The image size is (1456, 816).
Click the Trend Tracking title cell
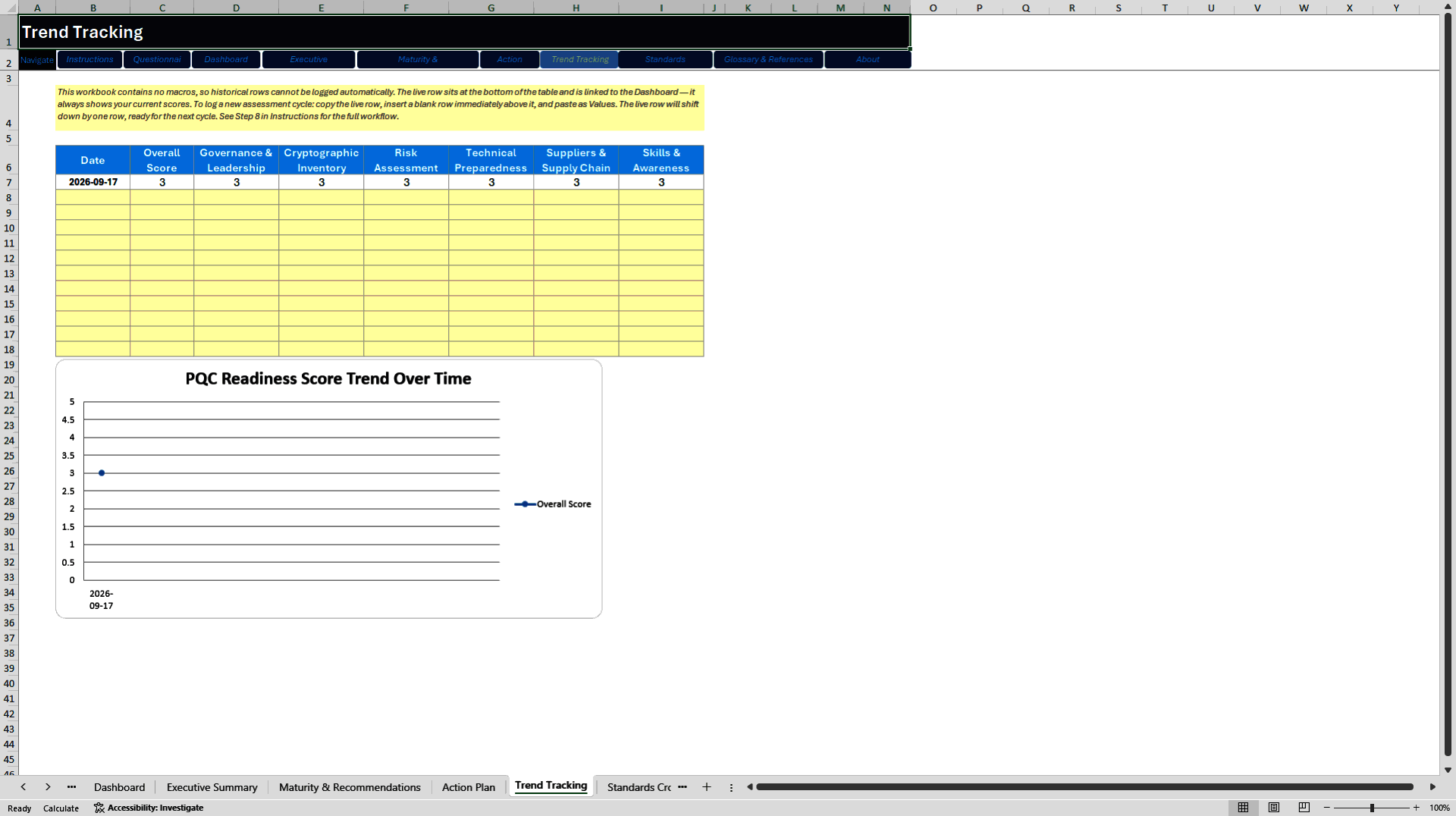(x=464, y=32)
